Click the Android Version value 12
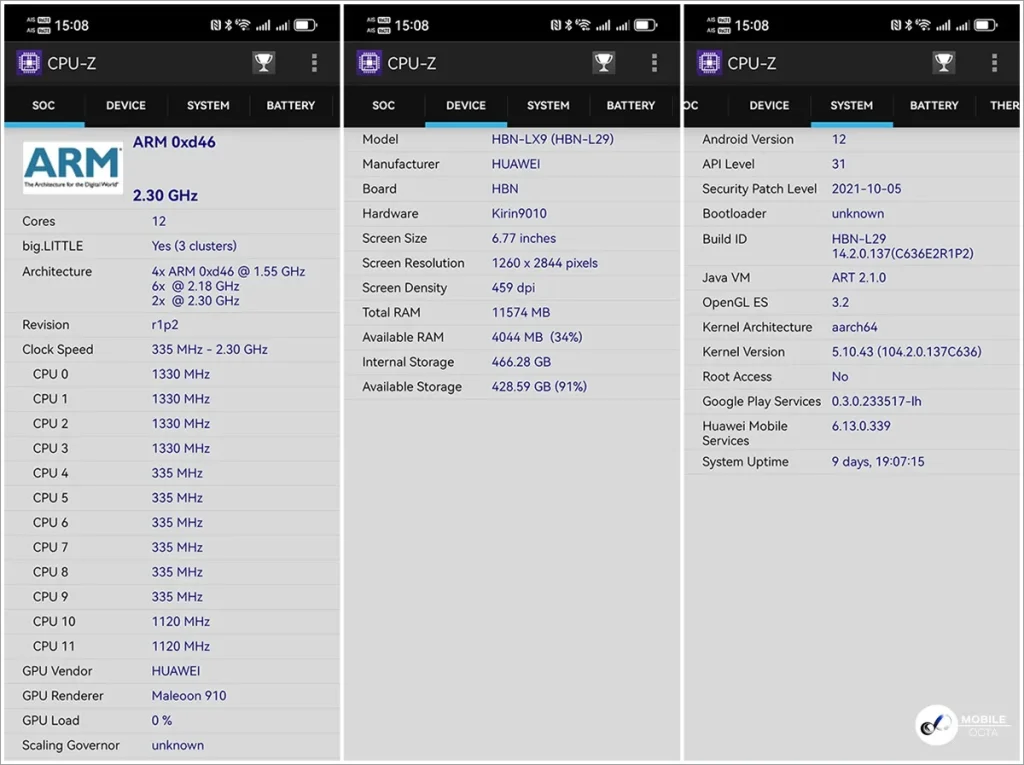This screenshot has width=1024, height=765. (x=839, y=139)
